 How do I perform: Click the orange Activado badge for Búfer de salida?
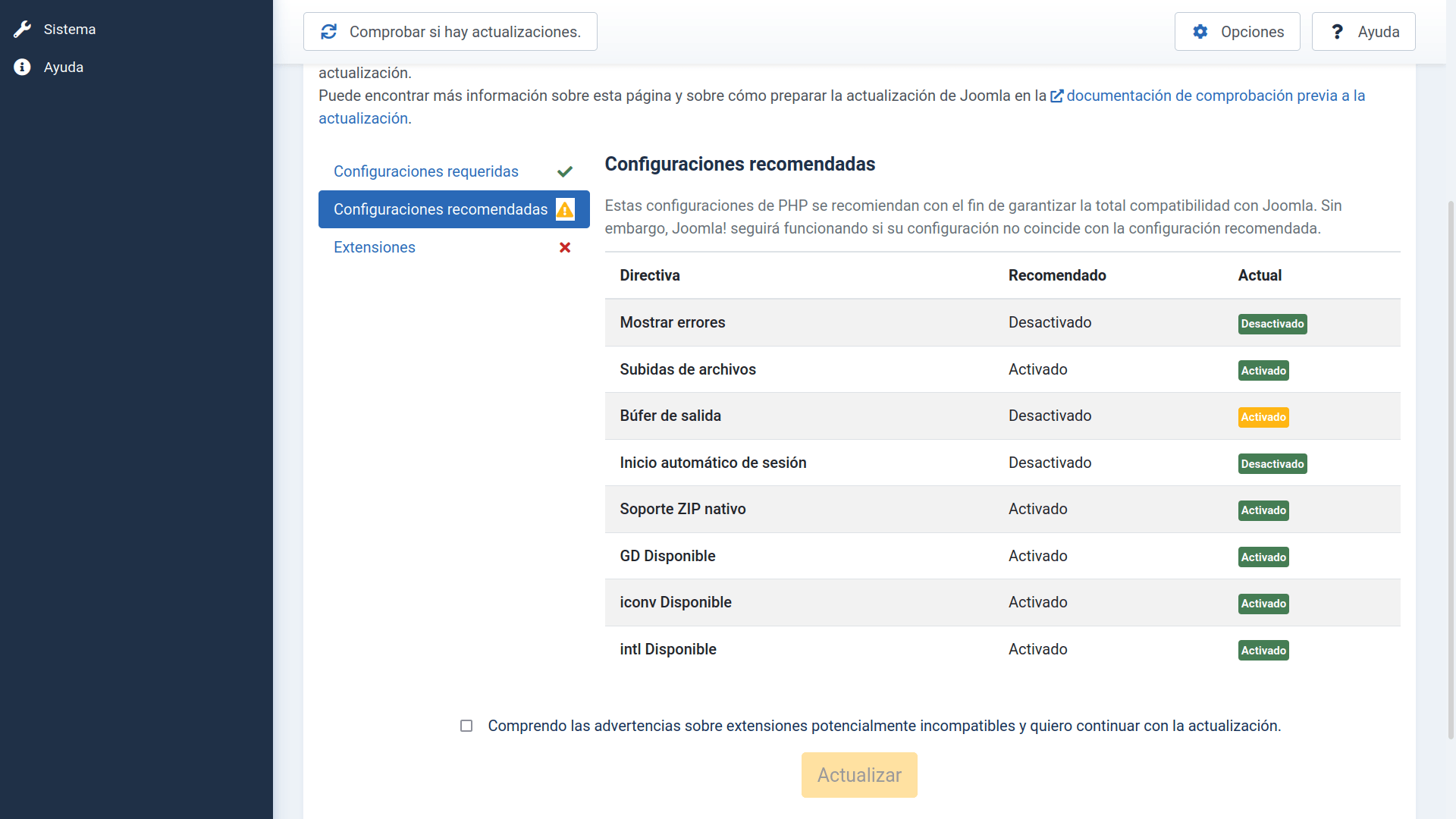1263,417
